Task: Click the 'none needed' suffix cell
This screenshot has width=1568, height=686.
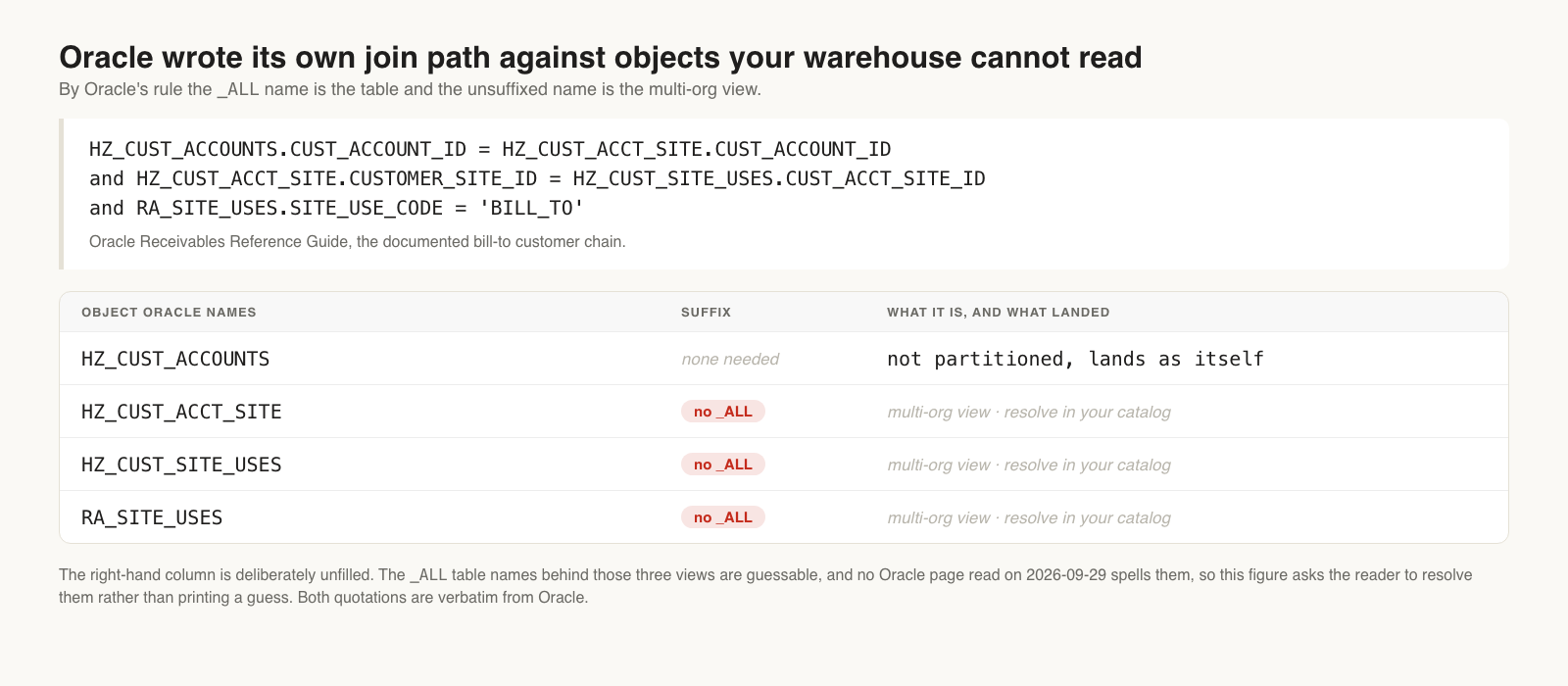Action: coord(730,359)
